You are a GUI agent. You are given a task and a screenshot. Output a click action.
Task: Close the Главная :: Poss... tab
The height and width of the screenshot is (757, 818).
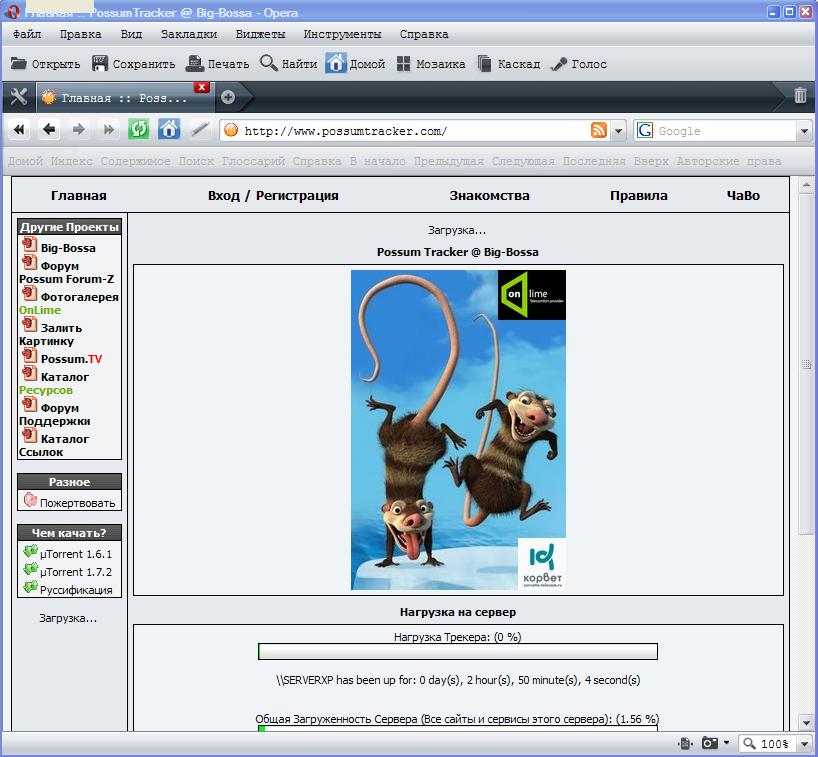point(201,87)
